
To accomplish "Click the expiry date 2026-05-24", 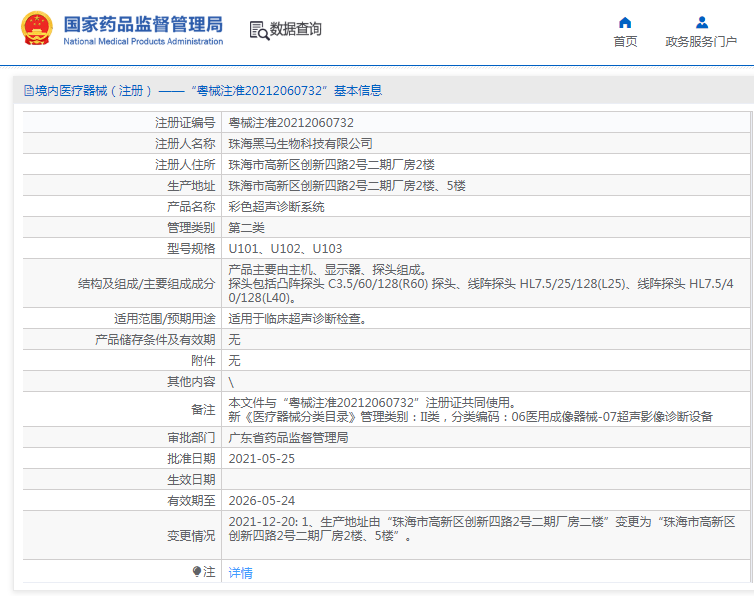I will click(x=262, y=500).
